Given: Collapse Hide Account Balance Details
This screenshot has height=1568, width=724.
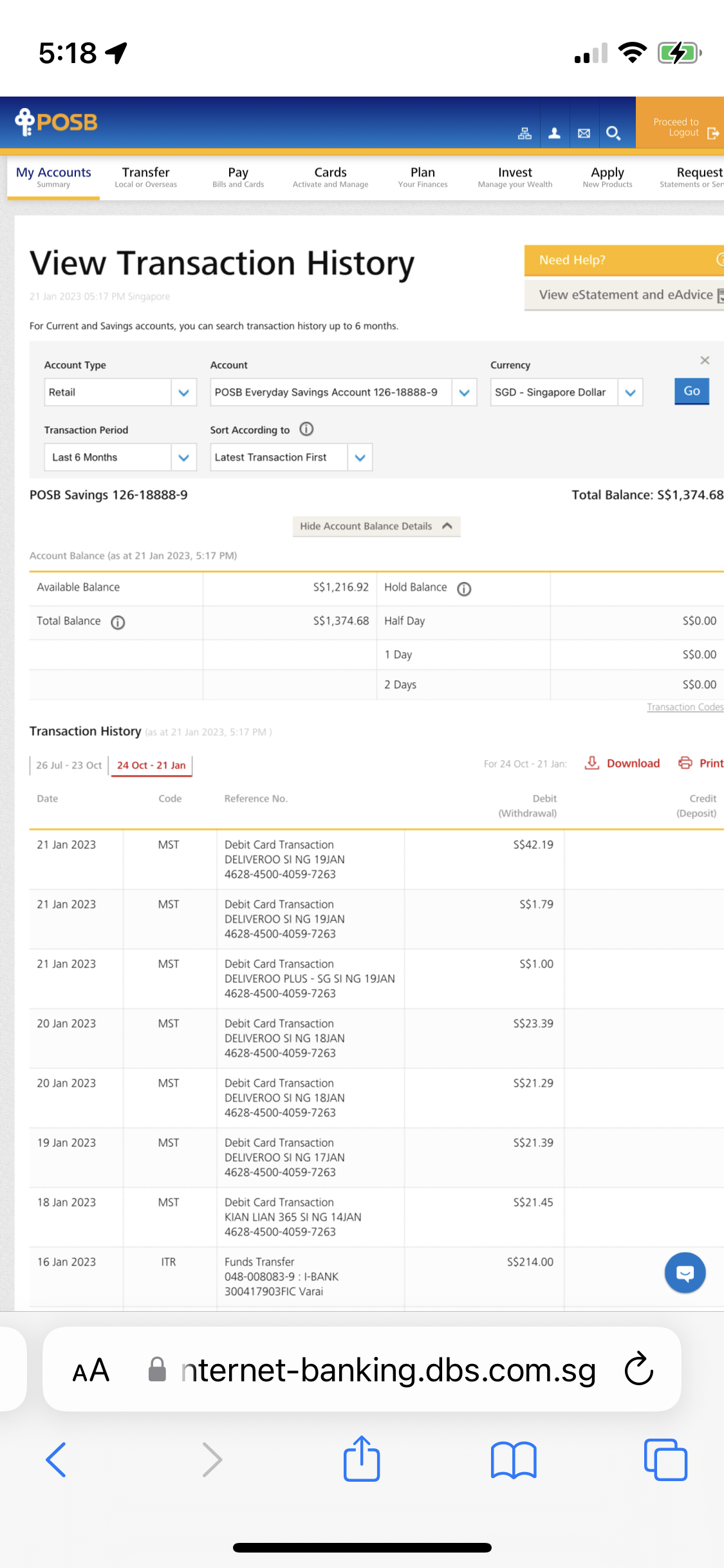Looking at the screenshot, I should (x=376, y=526).
